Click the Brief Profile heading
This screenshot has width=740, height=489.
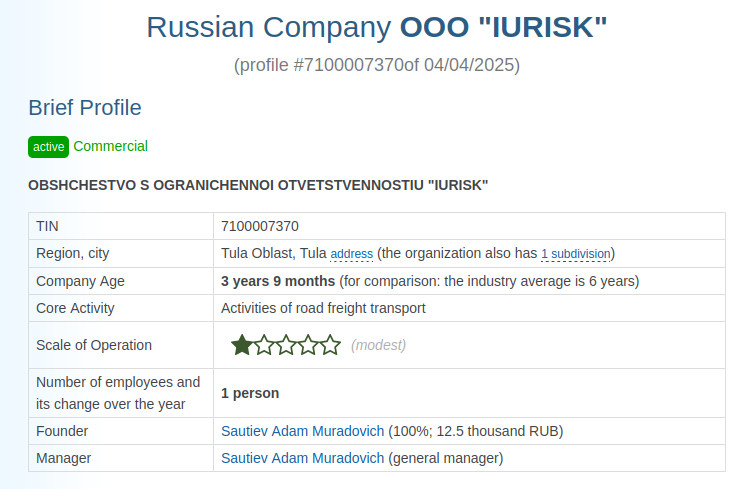coord(85,108)
